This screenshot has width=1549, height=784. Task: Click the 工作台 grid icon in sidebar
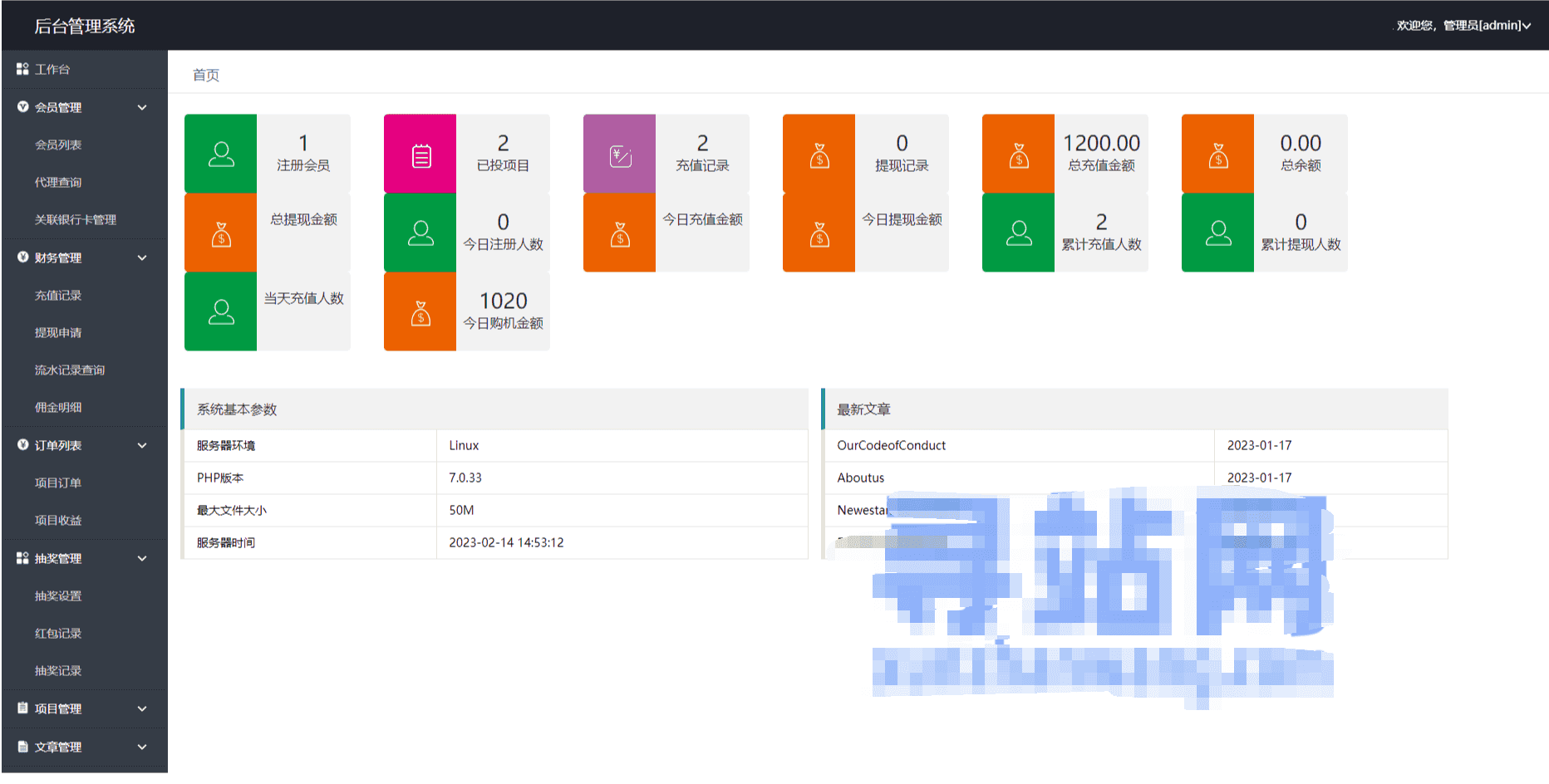click(x=22, y=69)
